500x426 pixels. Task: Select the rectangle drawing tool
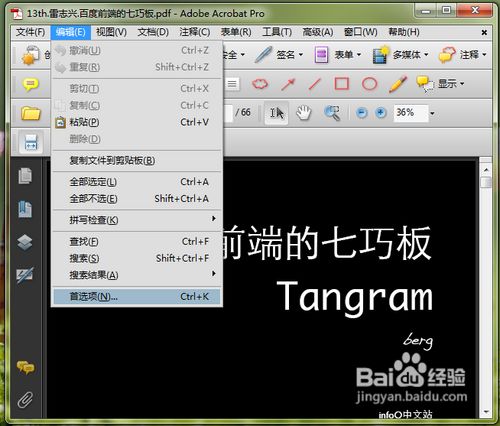tap(342, 84)
